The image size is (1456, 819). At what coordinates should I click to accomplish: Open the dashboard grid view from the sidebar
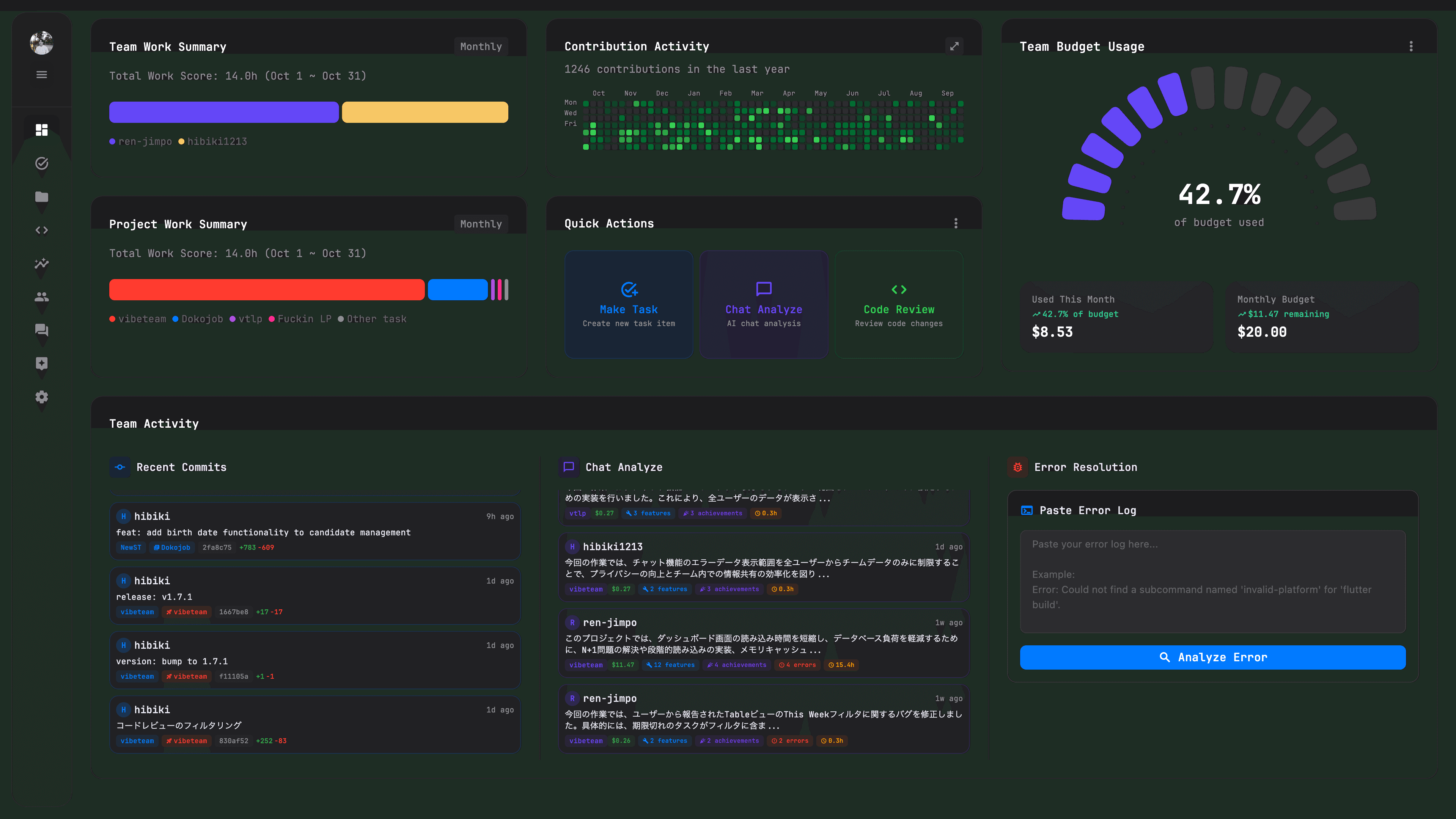[x=41, y=130]
